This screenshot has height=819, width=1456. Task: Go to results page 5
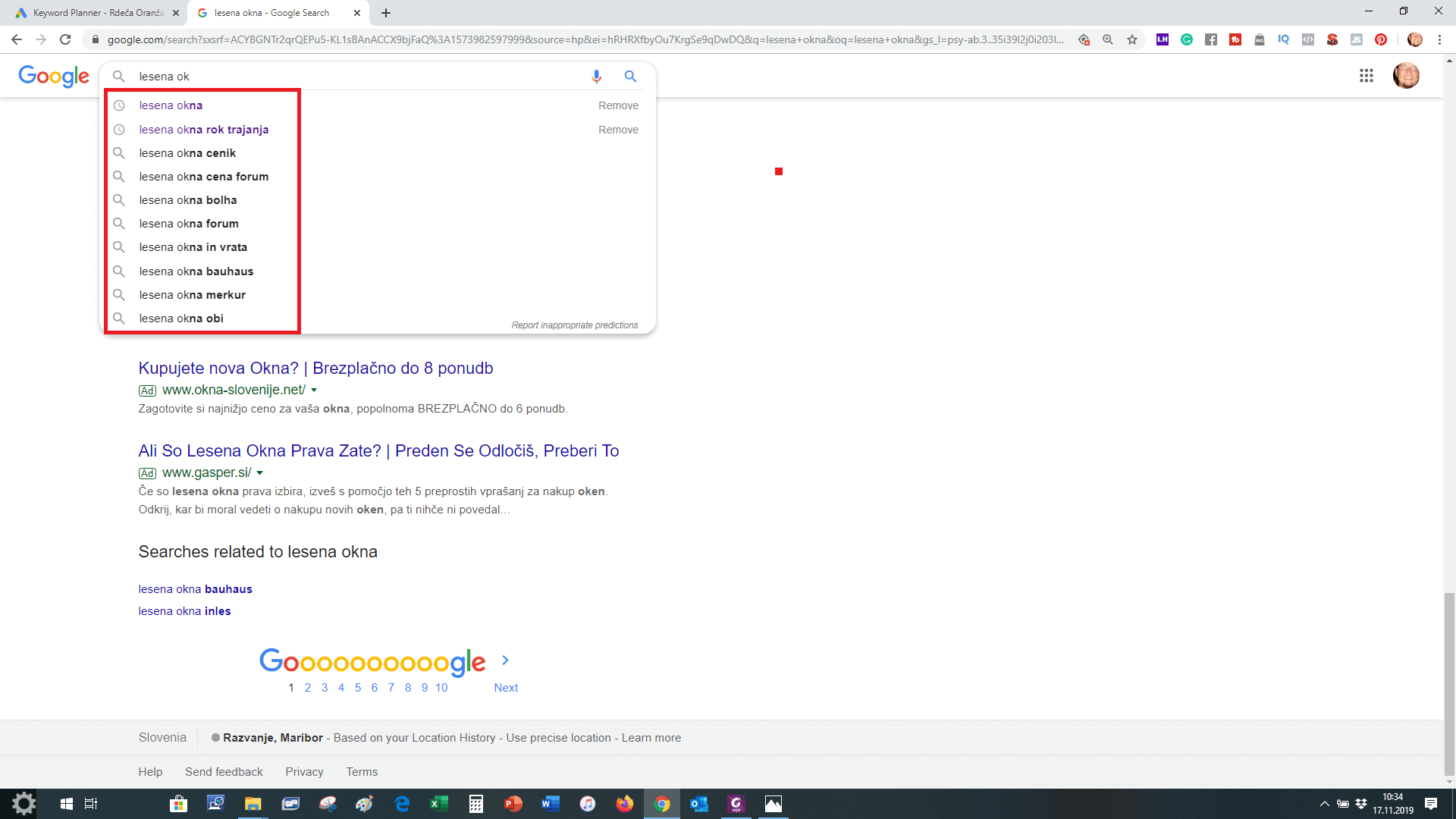[x=358, y=688]
